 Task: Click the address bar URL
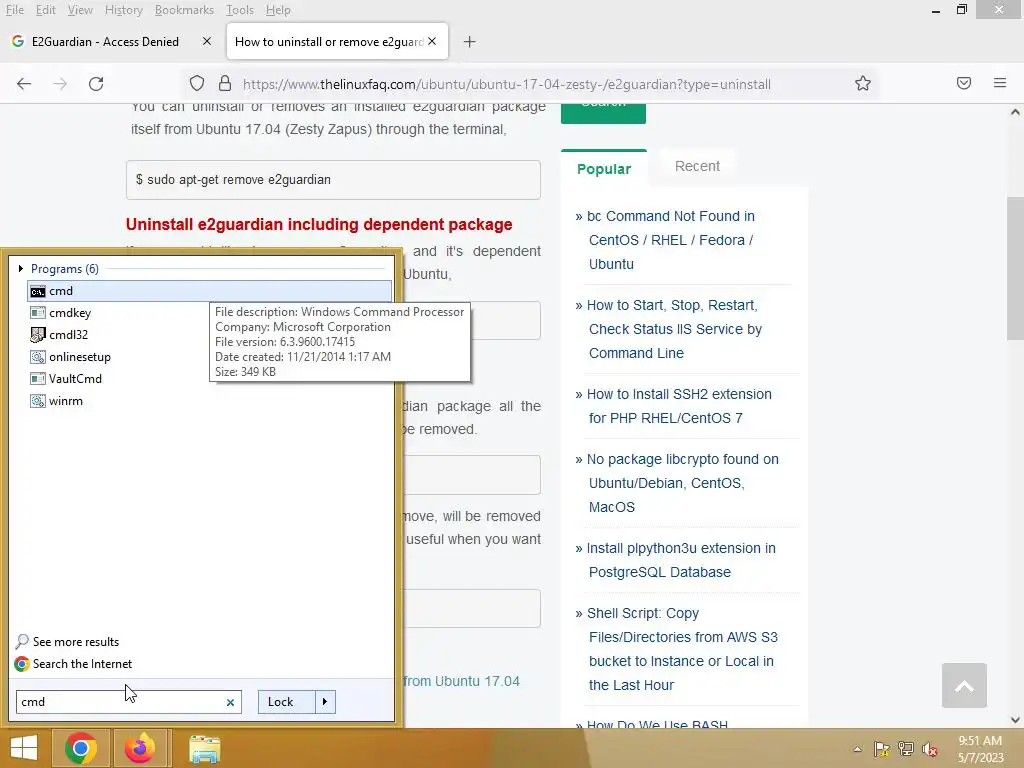pyautogui.click(x=507, y=84)
